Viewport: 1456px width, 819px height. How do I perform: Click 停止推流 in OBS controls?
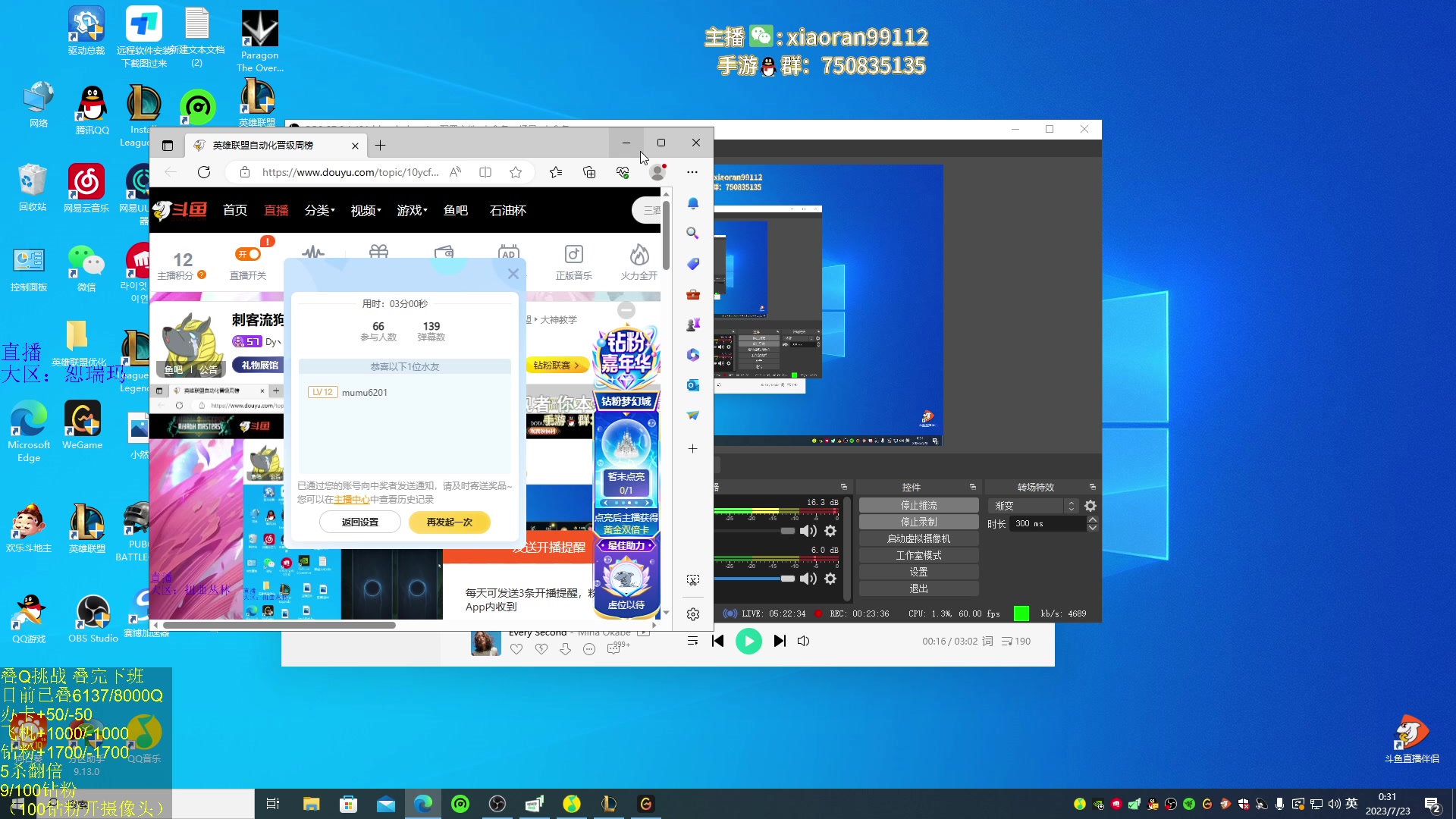(919, 506)
